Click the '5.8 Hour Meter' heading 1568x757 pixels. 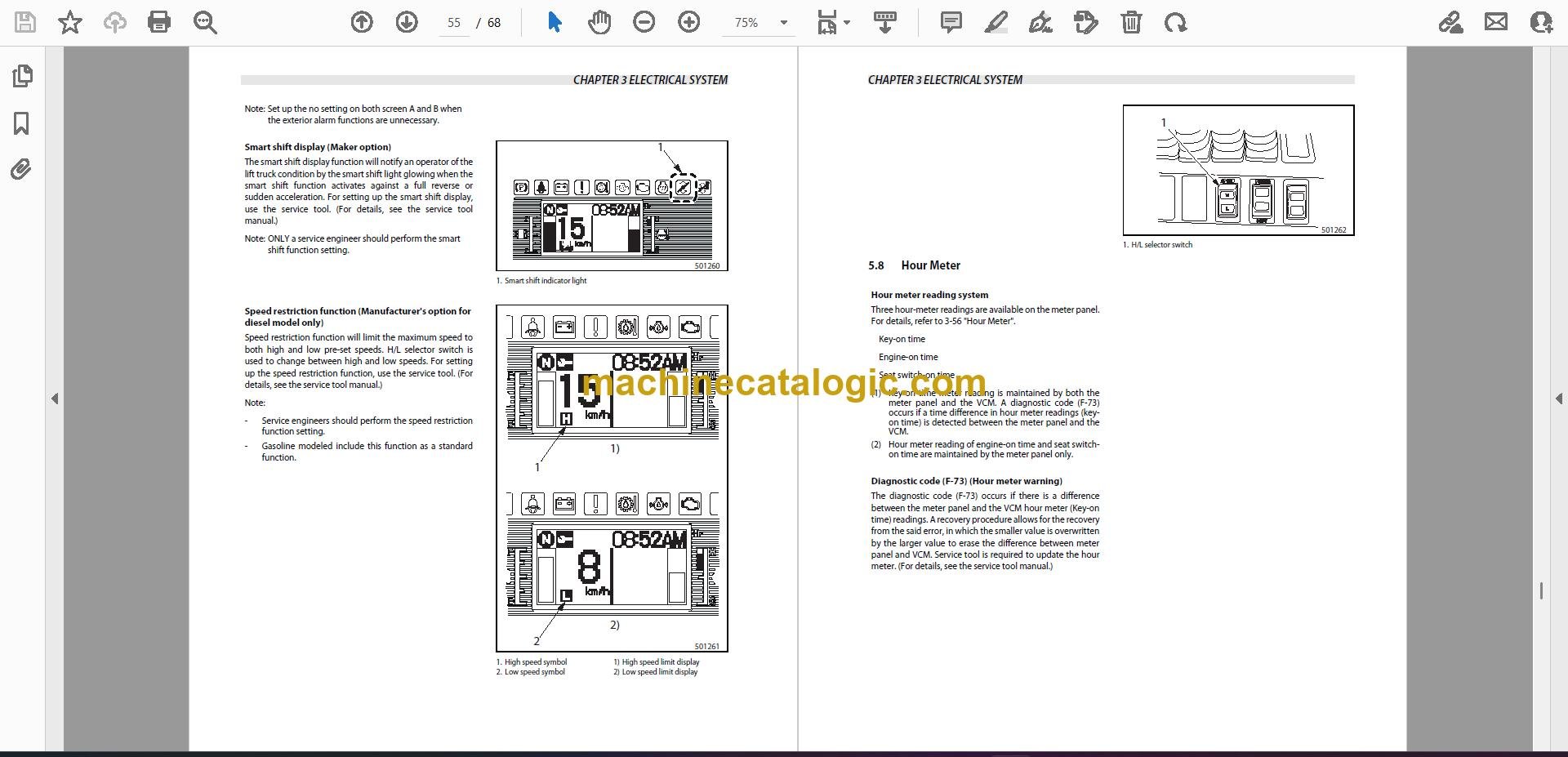tap(914, 265)
